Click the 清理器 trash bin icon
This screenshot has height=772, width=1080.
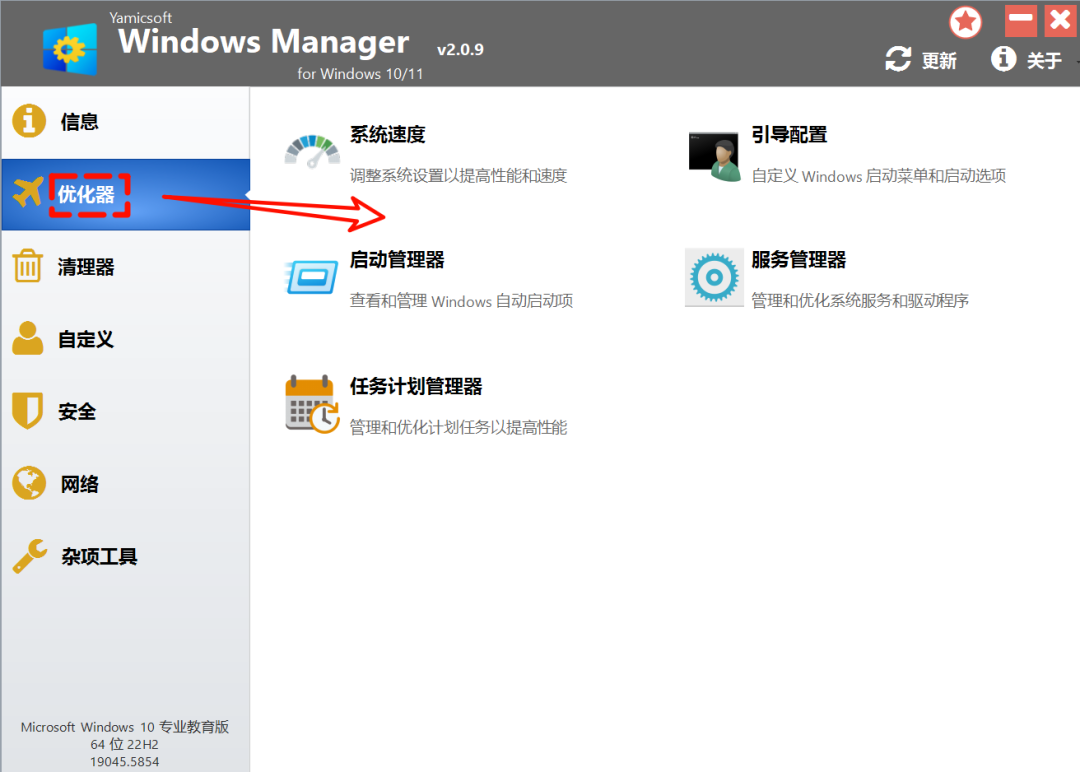pyautogui.click(x=28, y=266)
